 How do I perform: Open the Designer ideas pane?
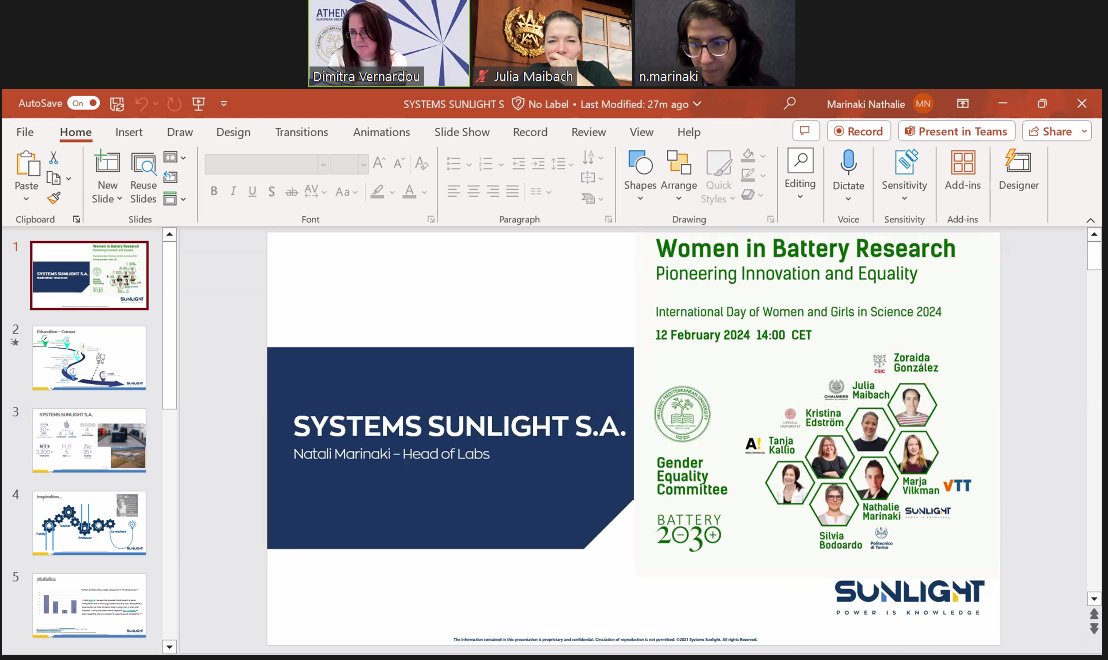1018,170
